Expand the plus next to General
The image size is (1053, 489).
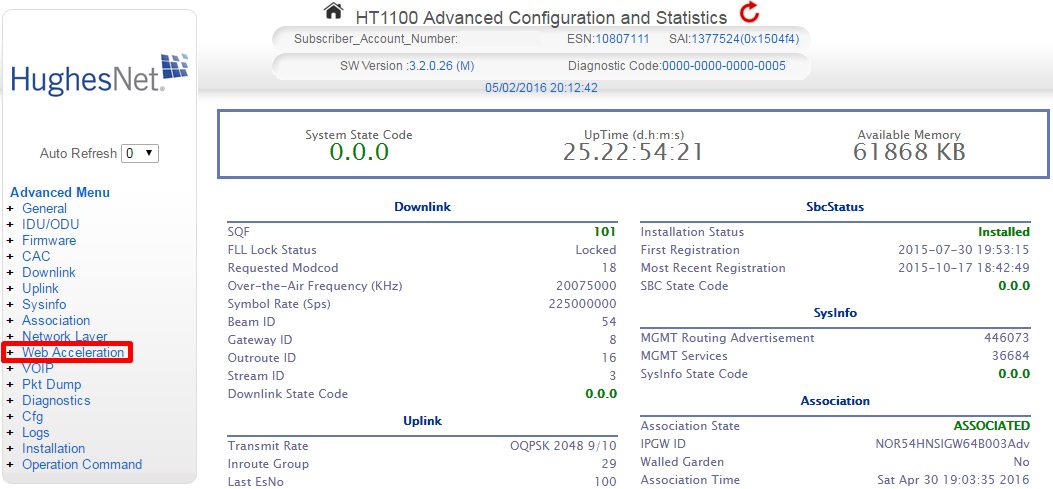[x=10, y=209]
